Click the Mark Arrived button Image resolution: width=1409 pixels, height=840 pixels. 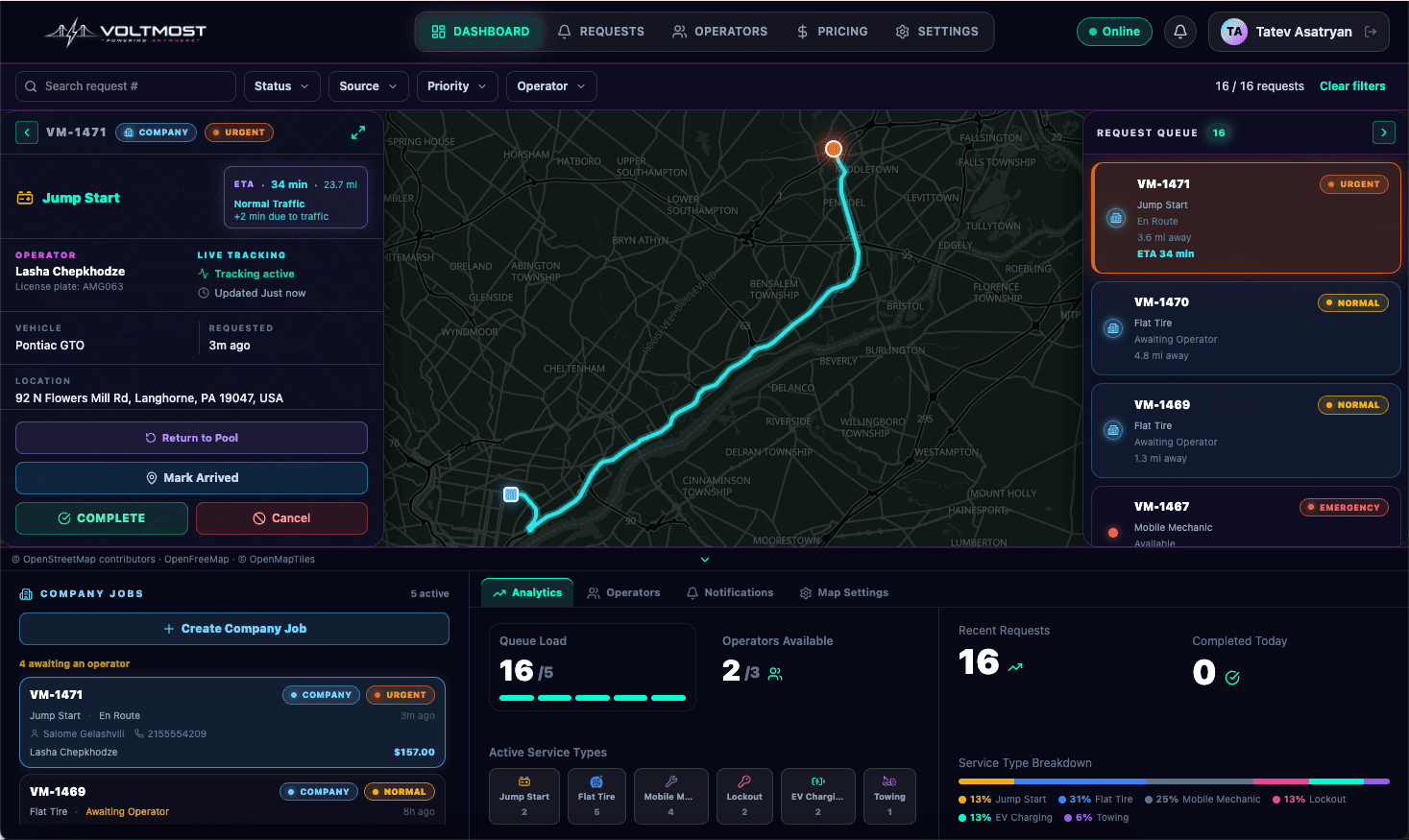(191, 478)
